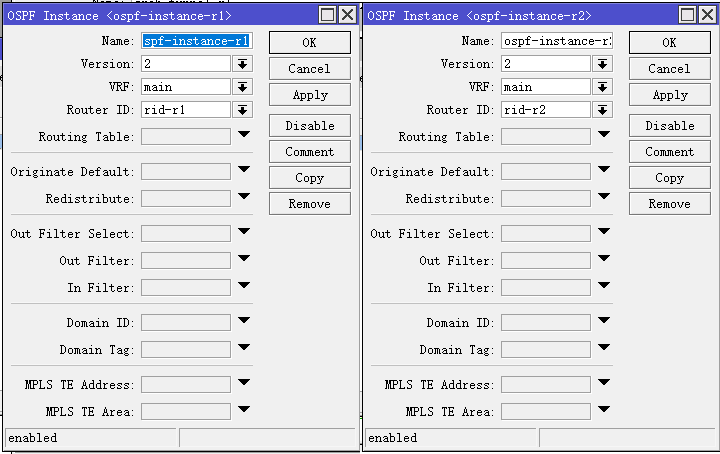Click OK in ospf-instance-r1 window

[x=309, y=43]
